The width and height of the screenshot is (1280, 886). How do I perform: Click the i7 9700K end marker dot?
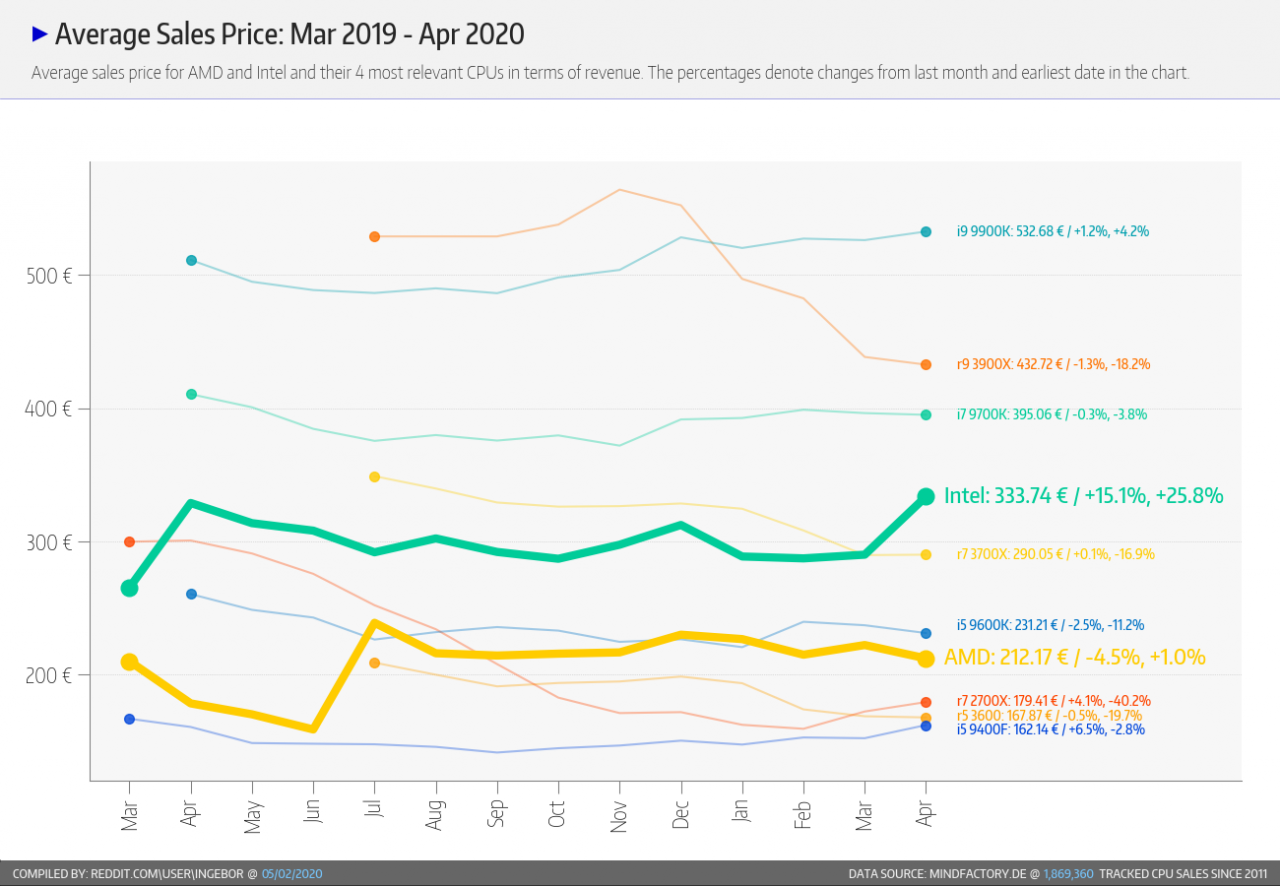point(926,415)
